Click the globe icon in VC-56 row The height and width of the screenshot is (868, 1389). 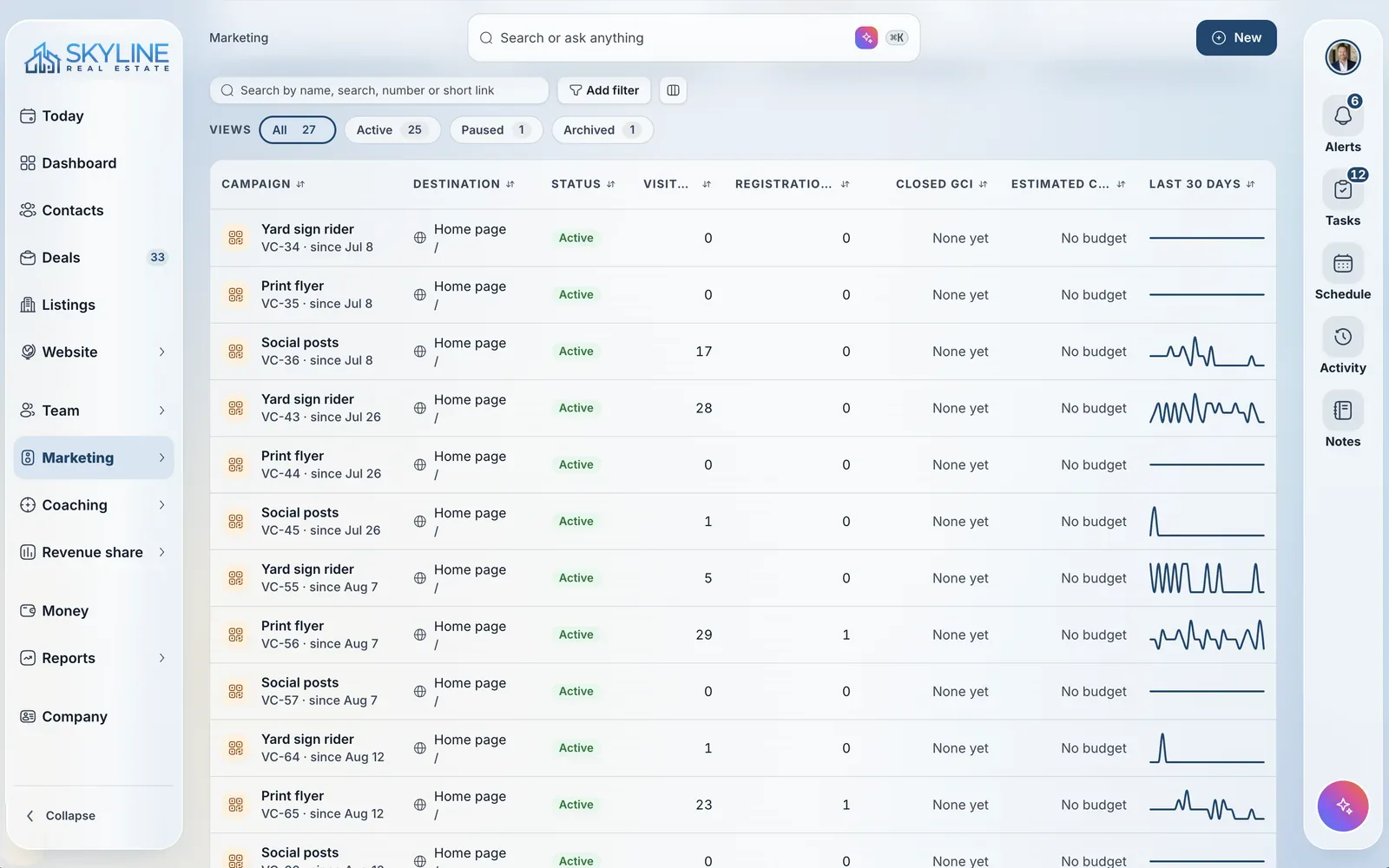(x=419, y=635)
